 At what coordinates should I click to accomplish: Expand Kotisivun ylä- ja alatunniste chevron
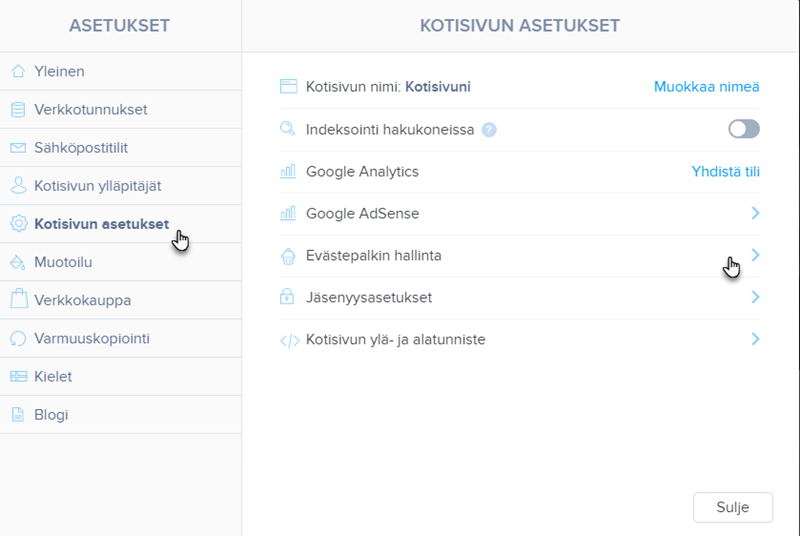tap(755, 339)
